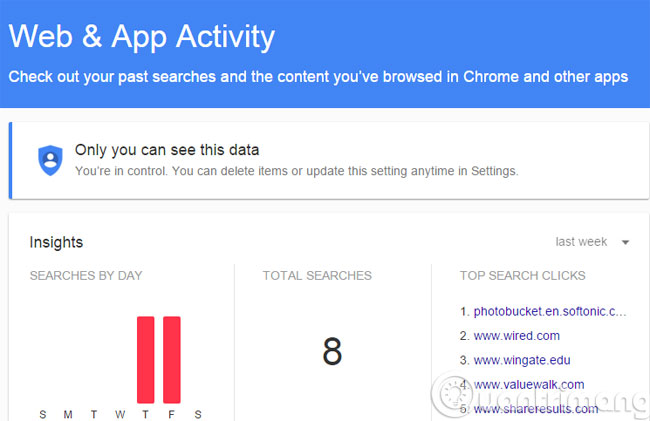Open the www.wired.com link

pyautogui.click(x=516, y=336)
